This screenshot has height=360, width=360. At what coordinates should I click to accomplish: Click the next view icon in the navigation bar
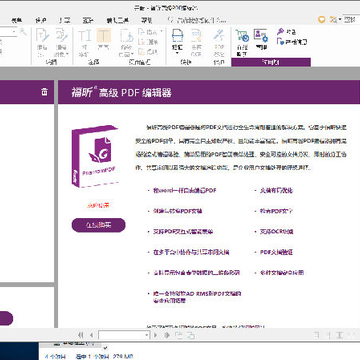click(x=190, y=335)
